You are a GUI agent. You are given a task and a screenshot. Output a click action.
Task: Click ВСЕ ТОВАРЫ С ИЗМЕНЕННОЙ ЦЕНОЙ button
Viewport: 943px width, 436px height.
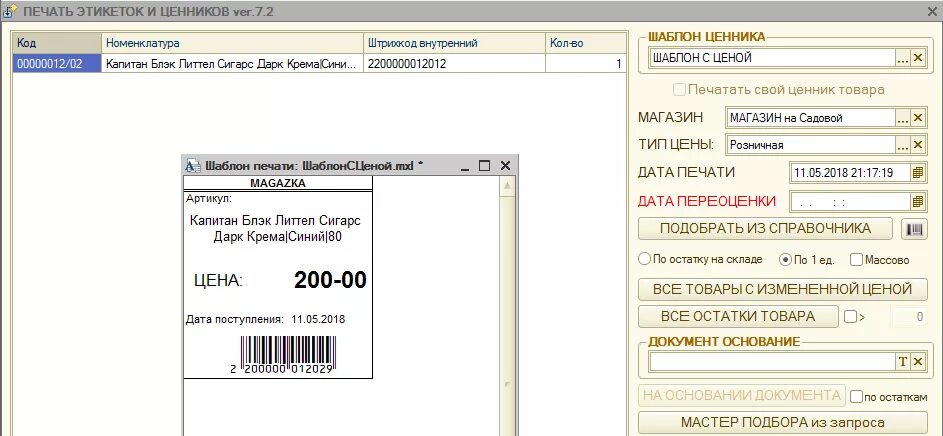(x=782, y=289)
